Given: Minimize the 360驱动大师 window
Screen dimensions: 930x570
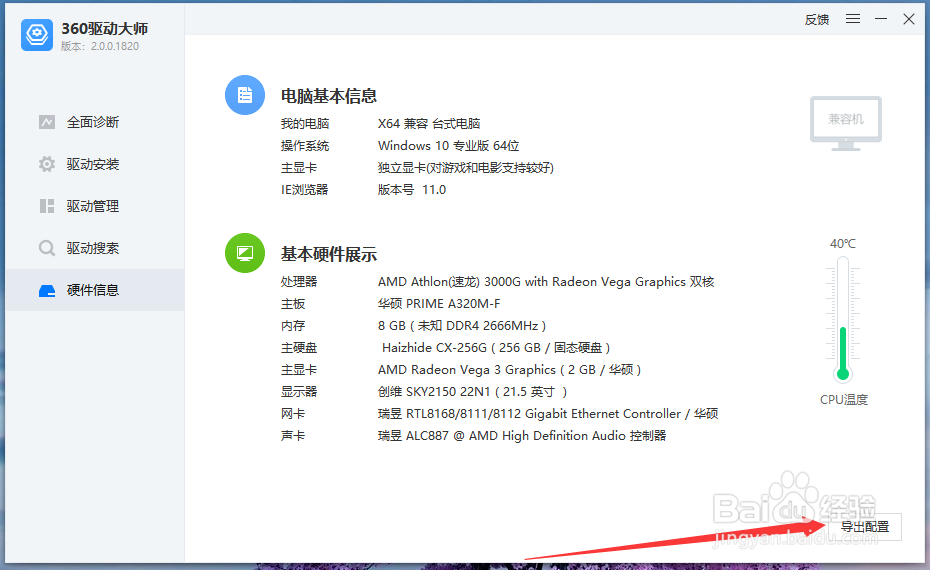Looking at the screenshot, I should (881, 19).
